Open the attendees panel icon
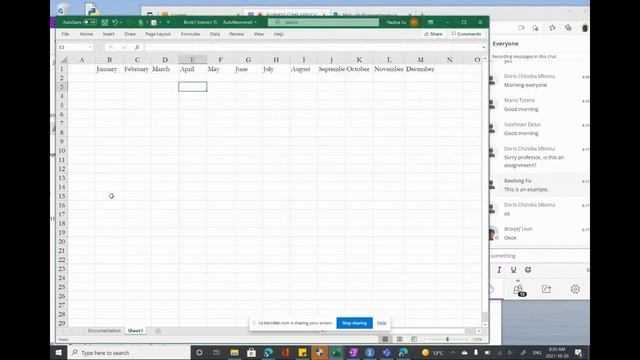Viewport: 640px width, 360px height. 518,290
